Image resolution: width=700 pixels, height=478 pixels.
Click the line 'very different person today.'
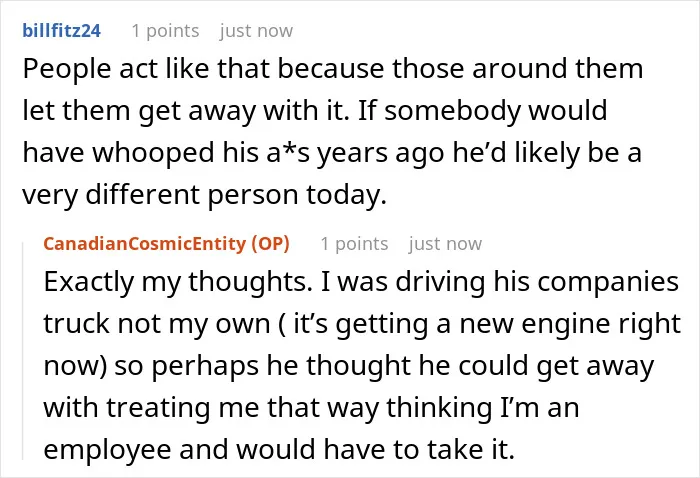204,195
